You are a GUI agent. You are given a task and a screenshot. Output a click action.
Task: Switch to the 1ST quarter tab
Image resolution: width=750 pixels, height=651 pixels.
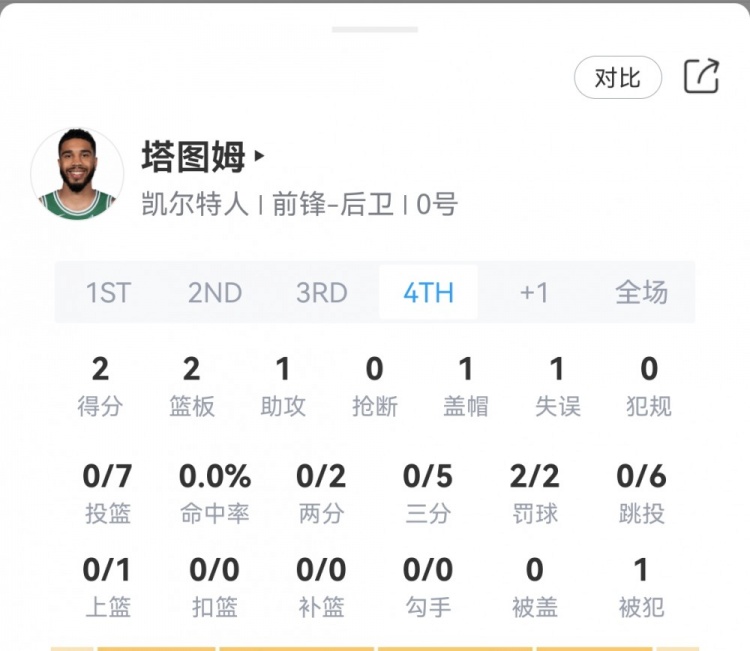[x=108, y=293]
